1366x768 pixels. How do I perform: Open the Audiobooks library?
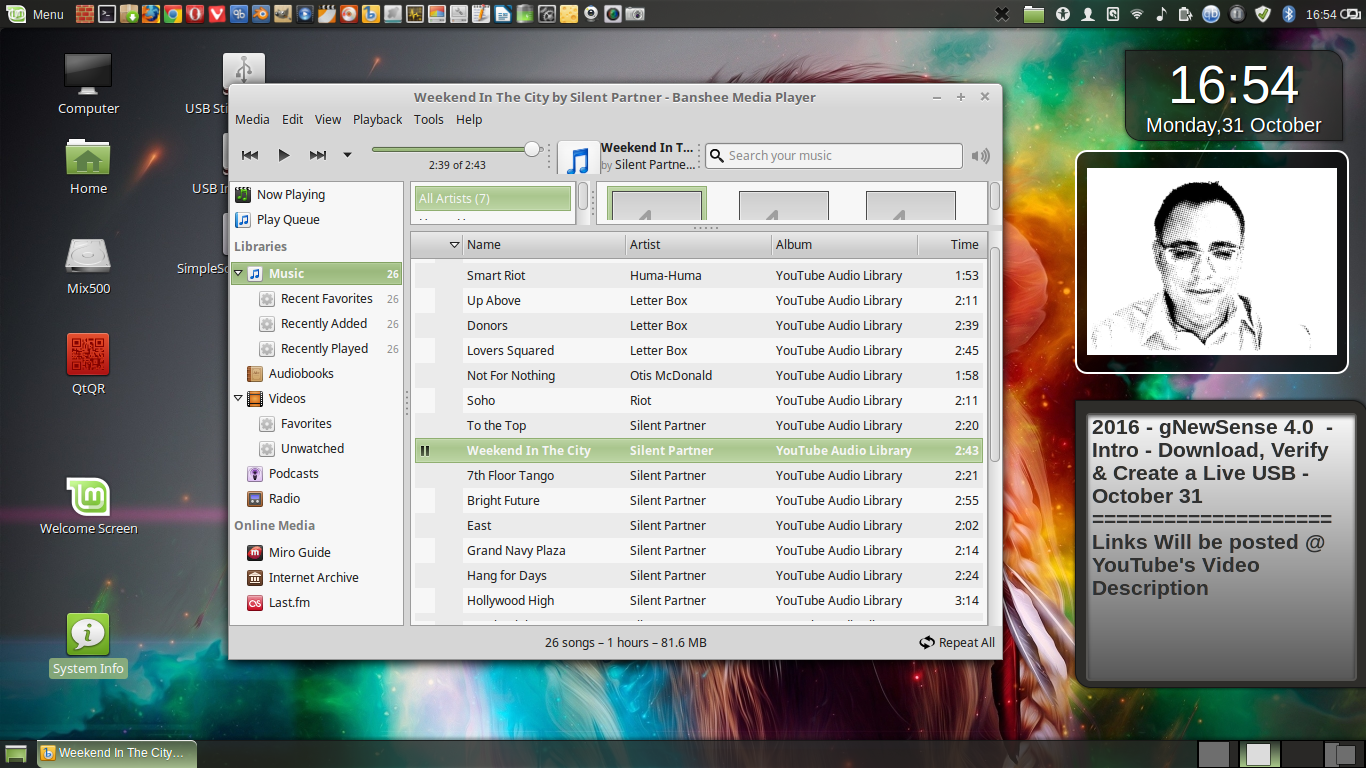point(317,374)
